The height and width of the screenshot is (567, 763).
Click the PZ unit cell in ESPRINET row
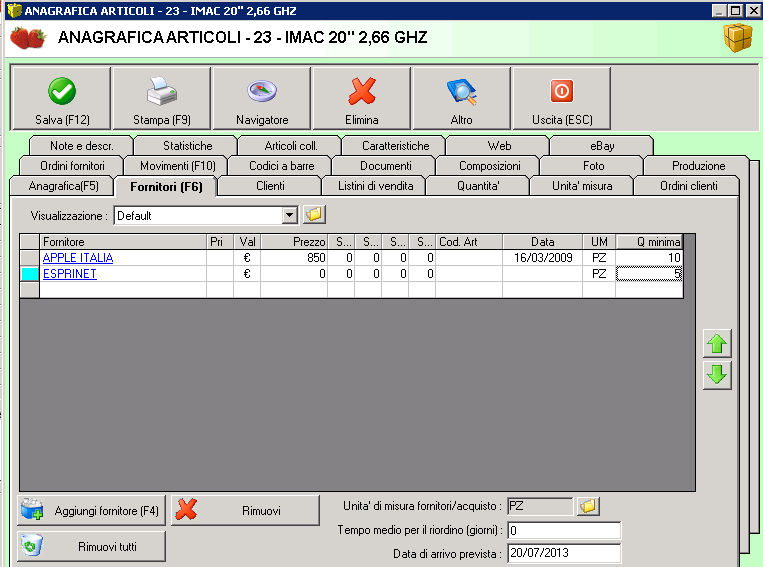(599, 274)
